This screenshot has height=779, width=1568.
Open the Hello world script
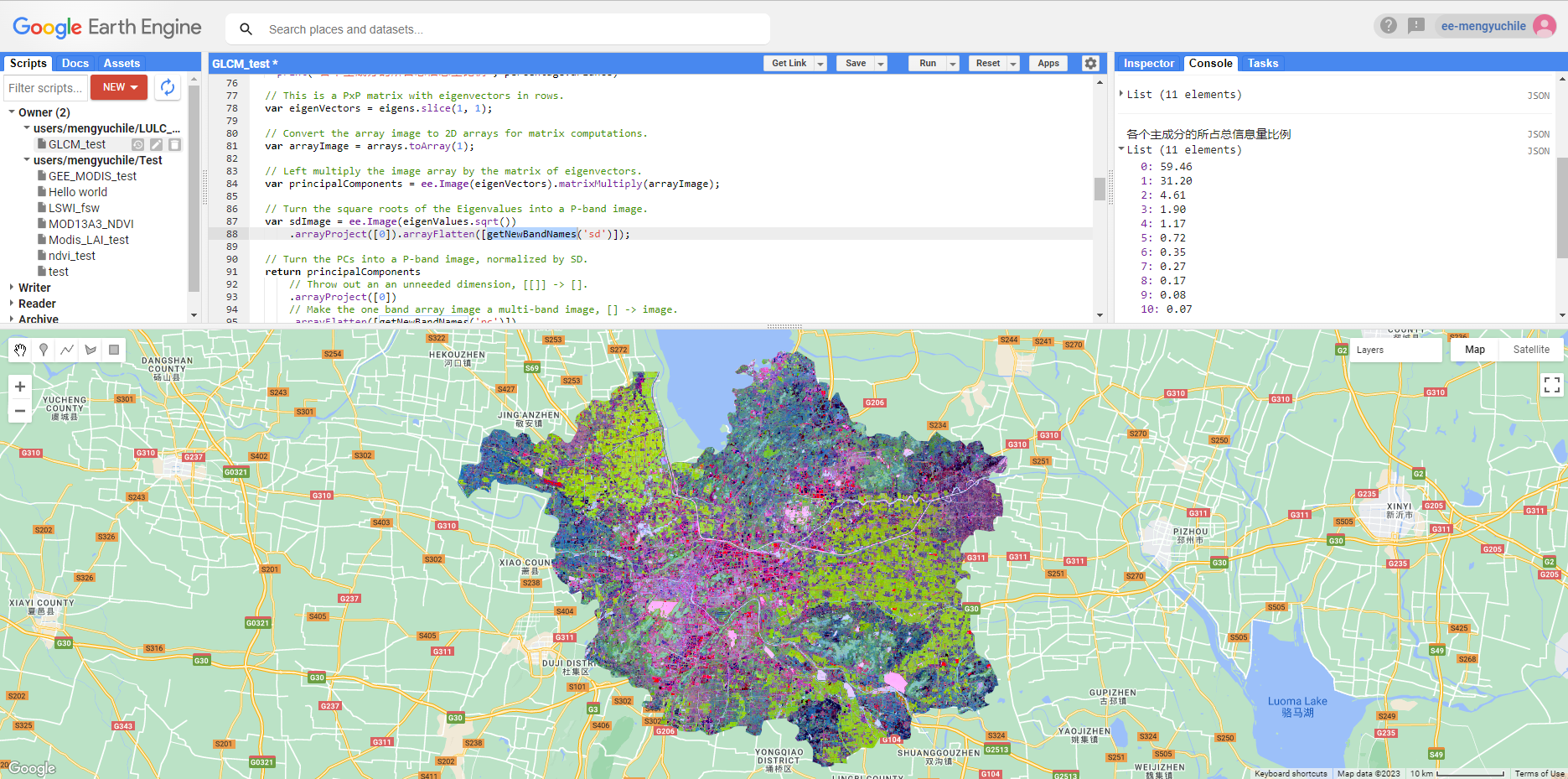[78, 192]
